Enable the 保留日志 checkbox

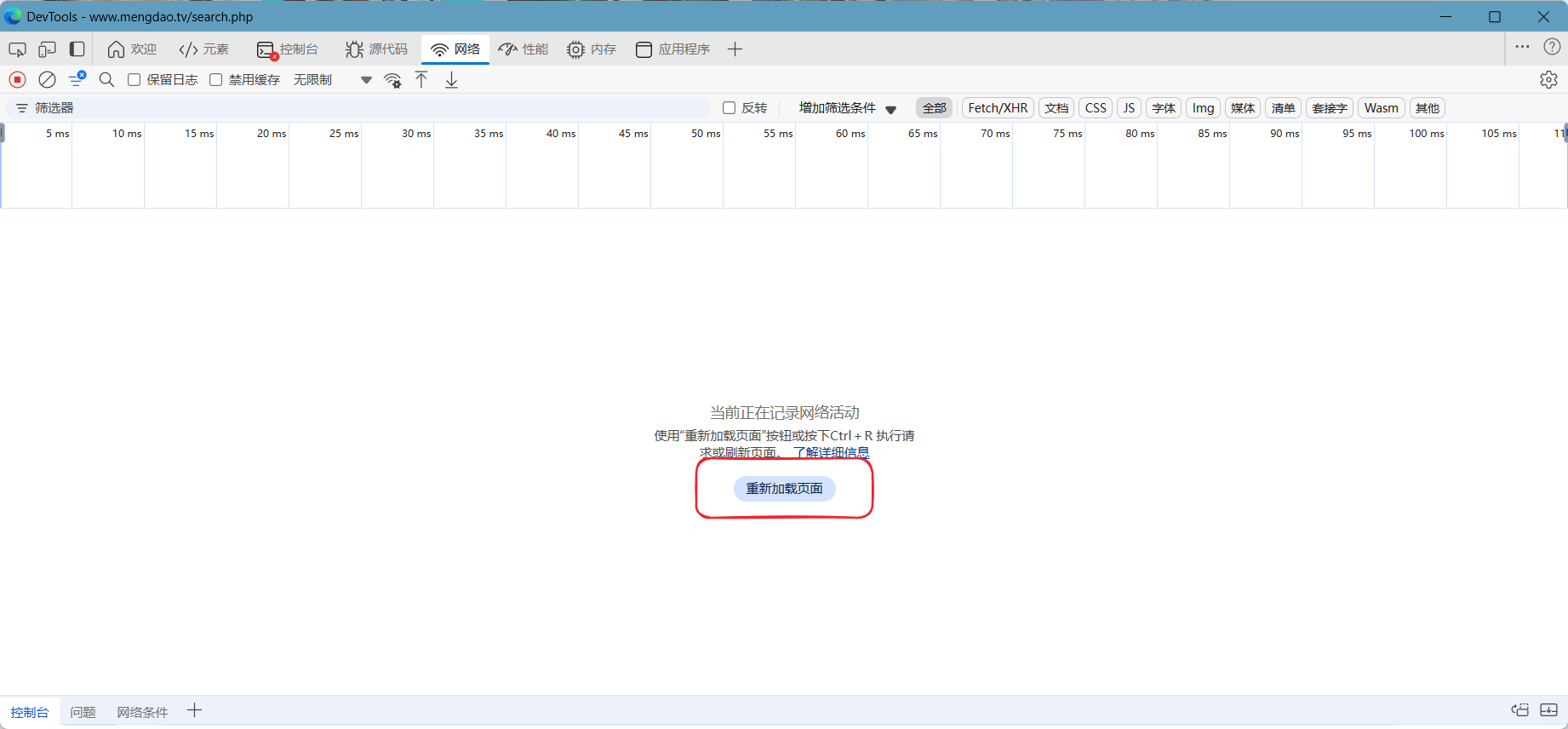[x=134, y=79]
